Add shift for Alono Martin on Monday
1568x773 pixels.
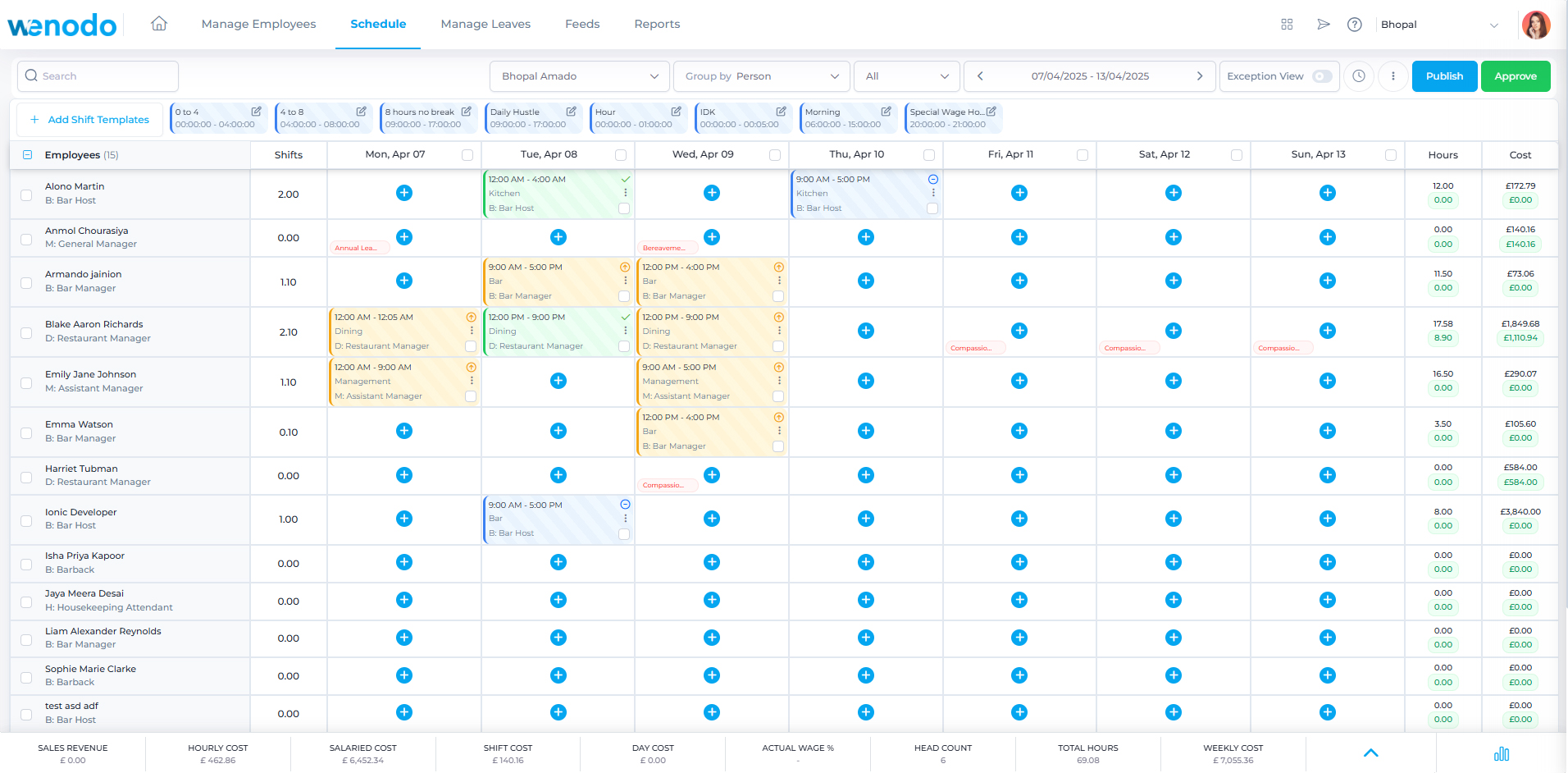pos(404,193)
